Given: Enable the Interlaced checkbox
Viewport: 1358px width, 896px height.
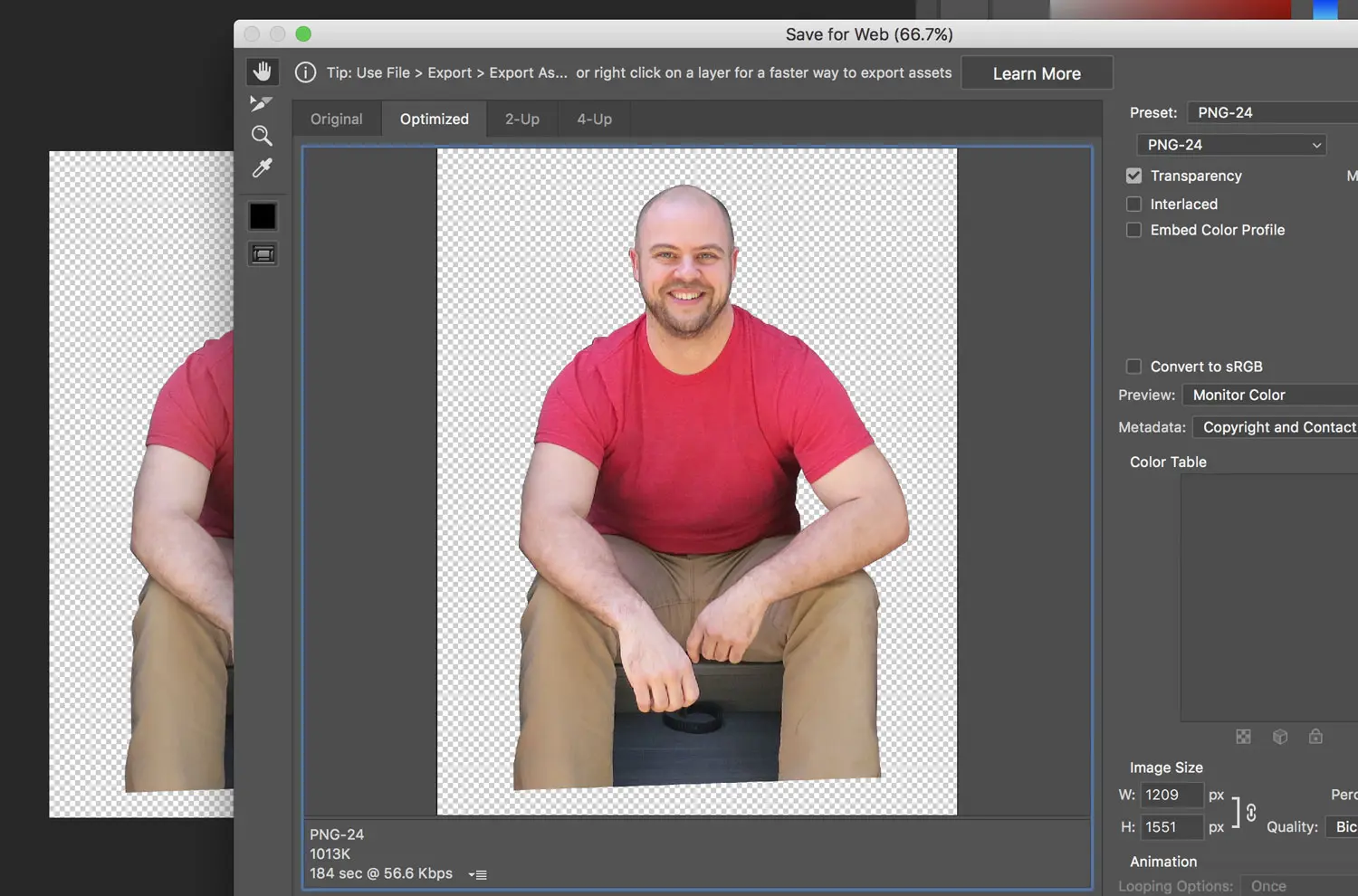Looking at the screenshot, I should pyautogui.click(x=1133, y=204).
